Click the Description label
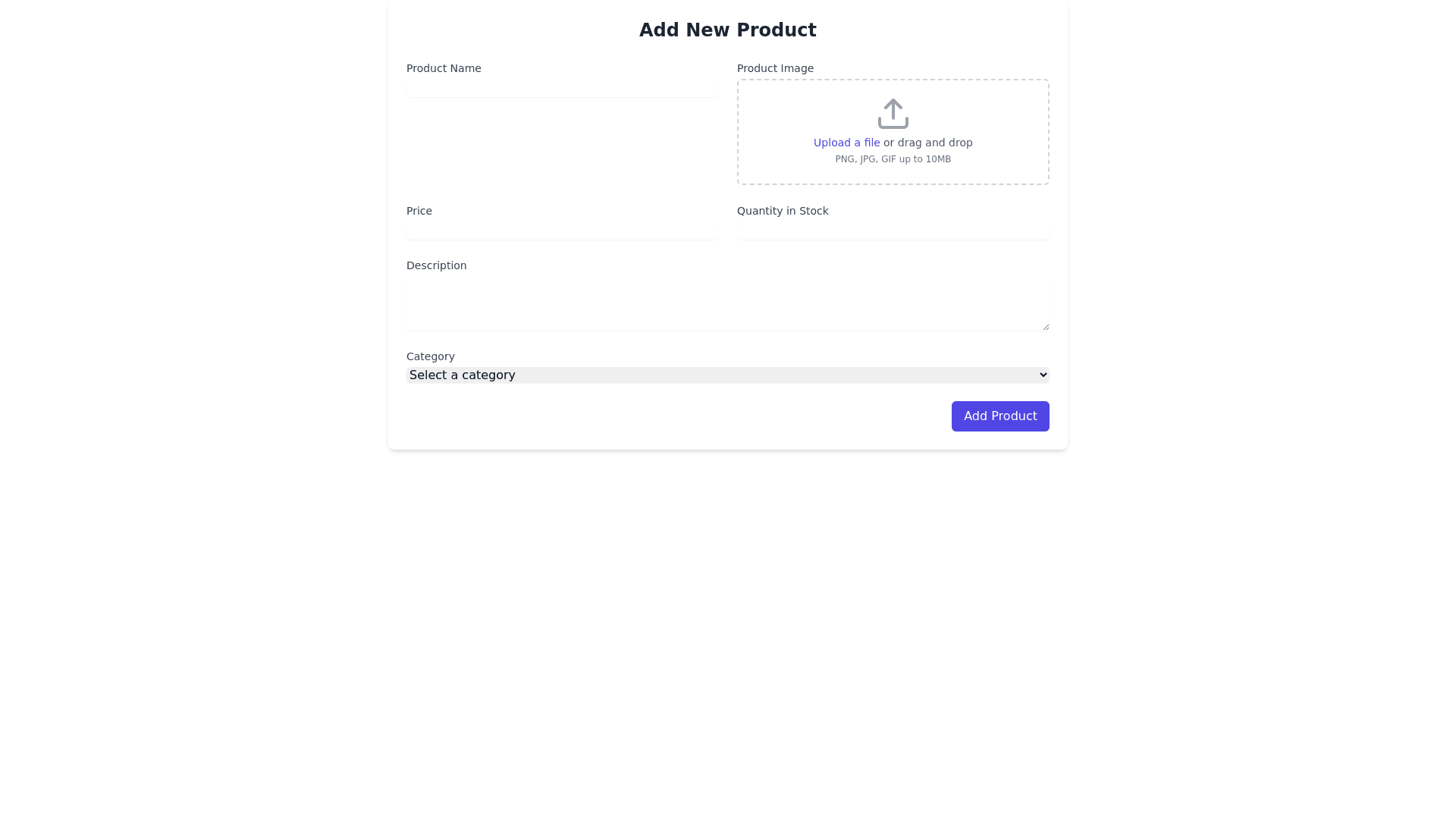The height and width of the screenshot is (819, 1456). click(436, 265)
